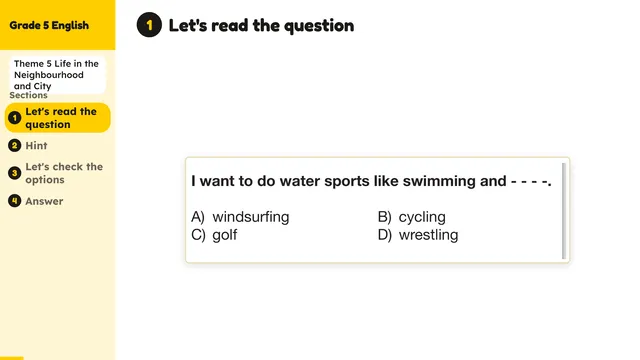Click the question sentence text
This screenshot has height=360, width=640.
coord(371,181)
